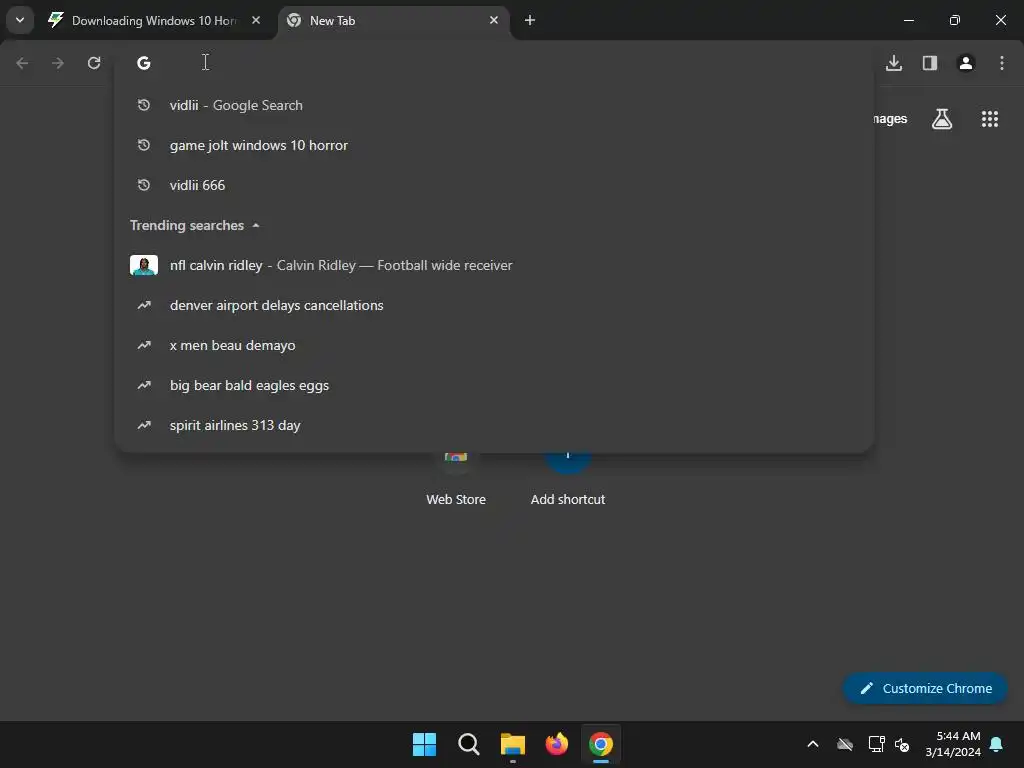Click the Customize Chrome button
Screen dimensions: 1024x768
(x=925, y=688)
